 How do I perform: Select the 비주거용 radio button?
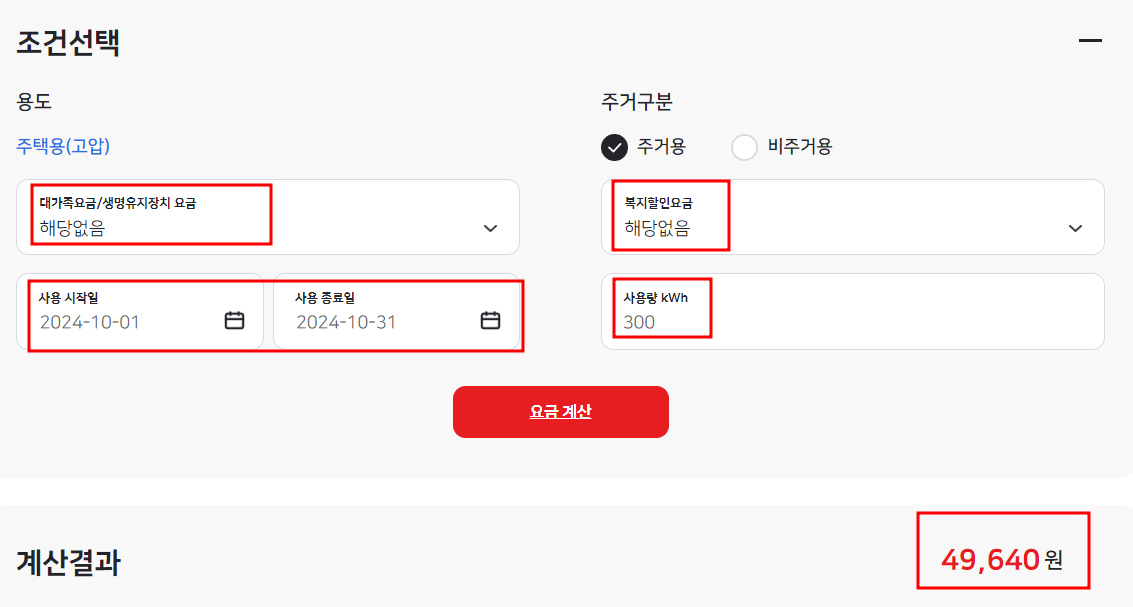coord(744,146)
